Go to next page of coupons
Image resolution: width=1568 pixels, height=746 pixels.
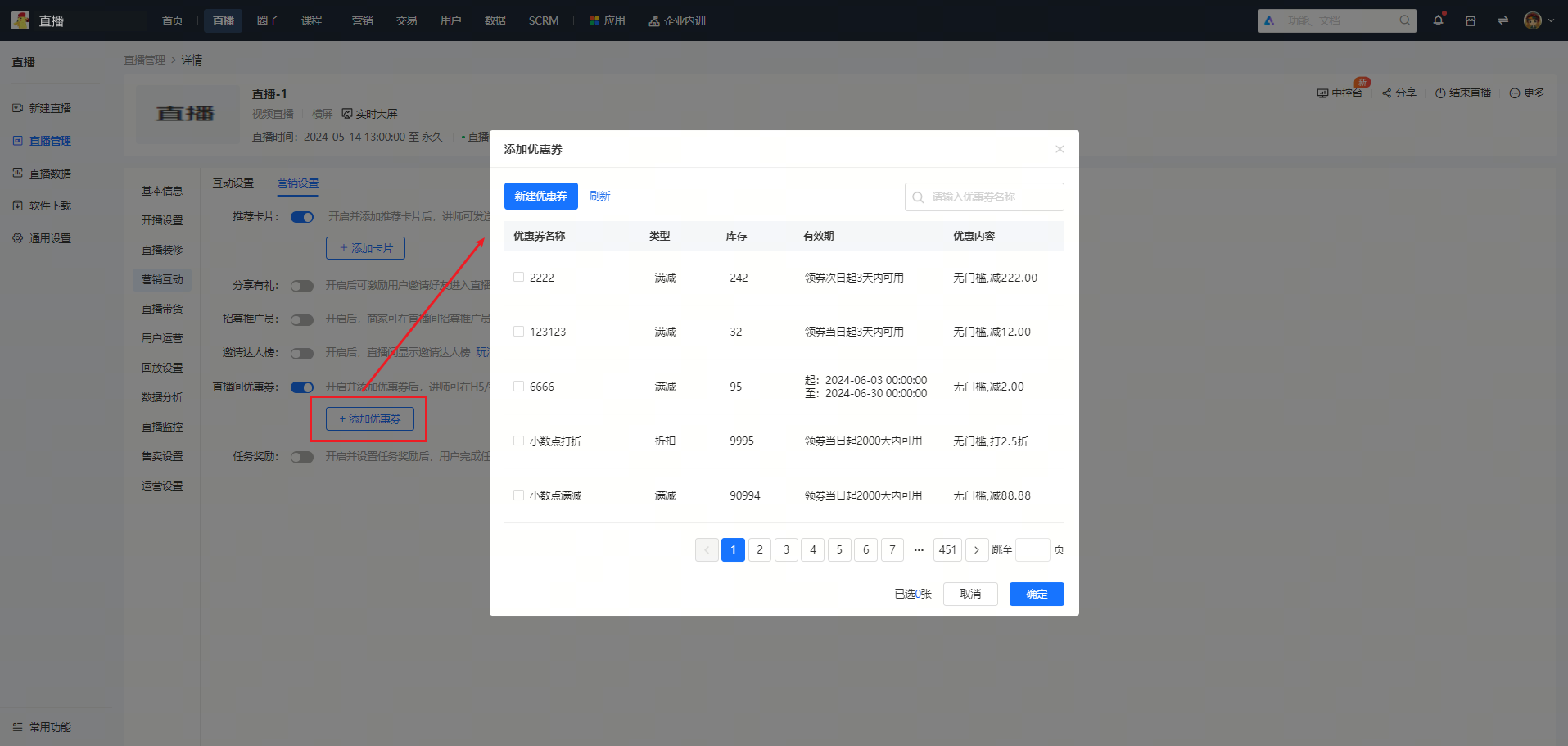[x=977, y=549]
